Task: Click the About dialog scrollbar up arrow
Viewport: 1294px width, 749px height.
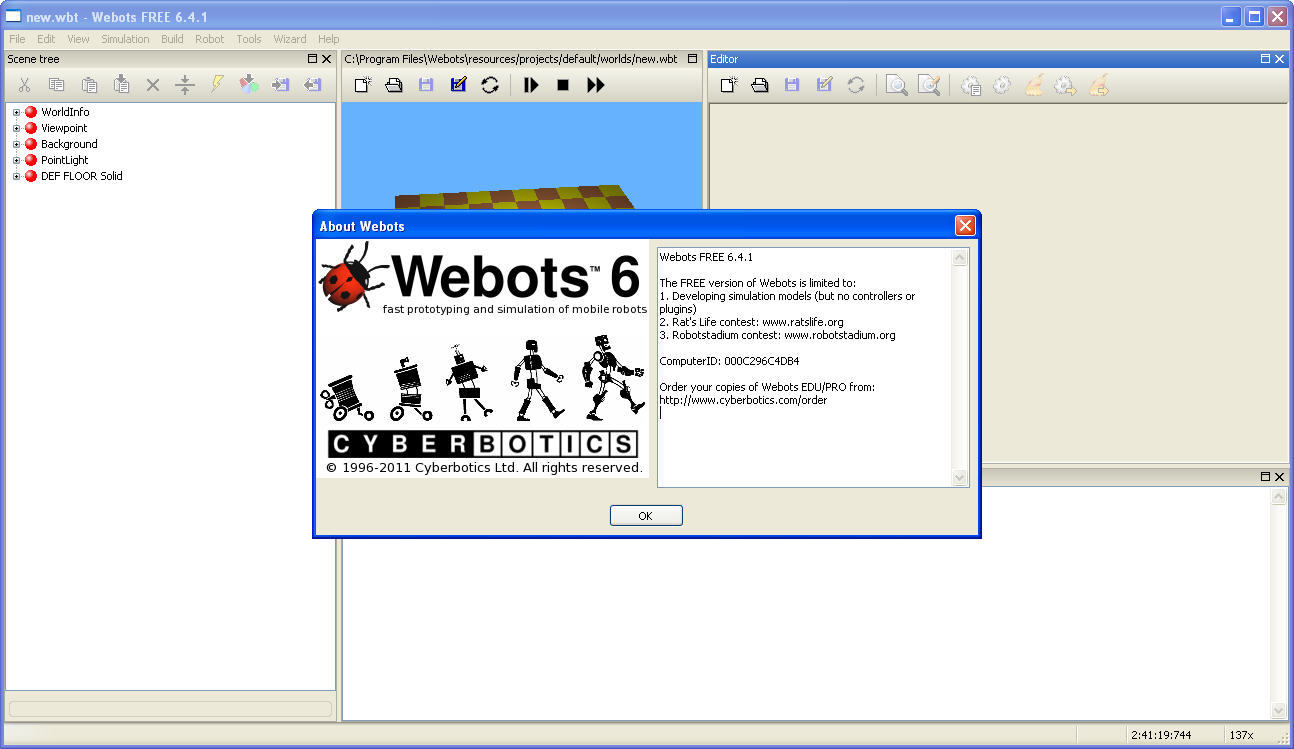Action: (x=960, y=258)
